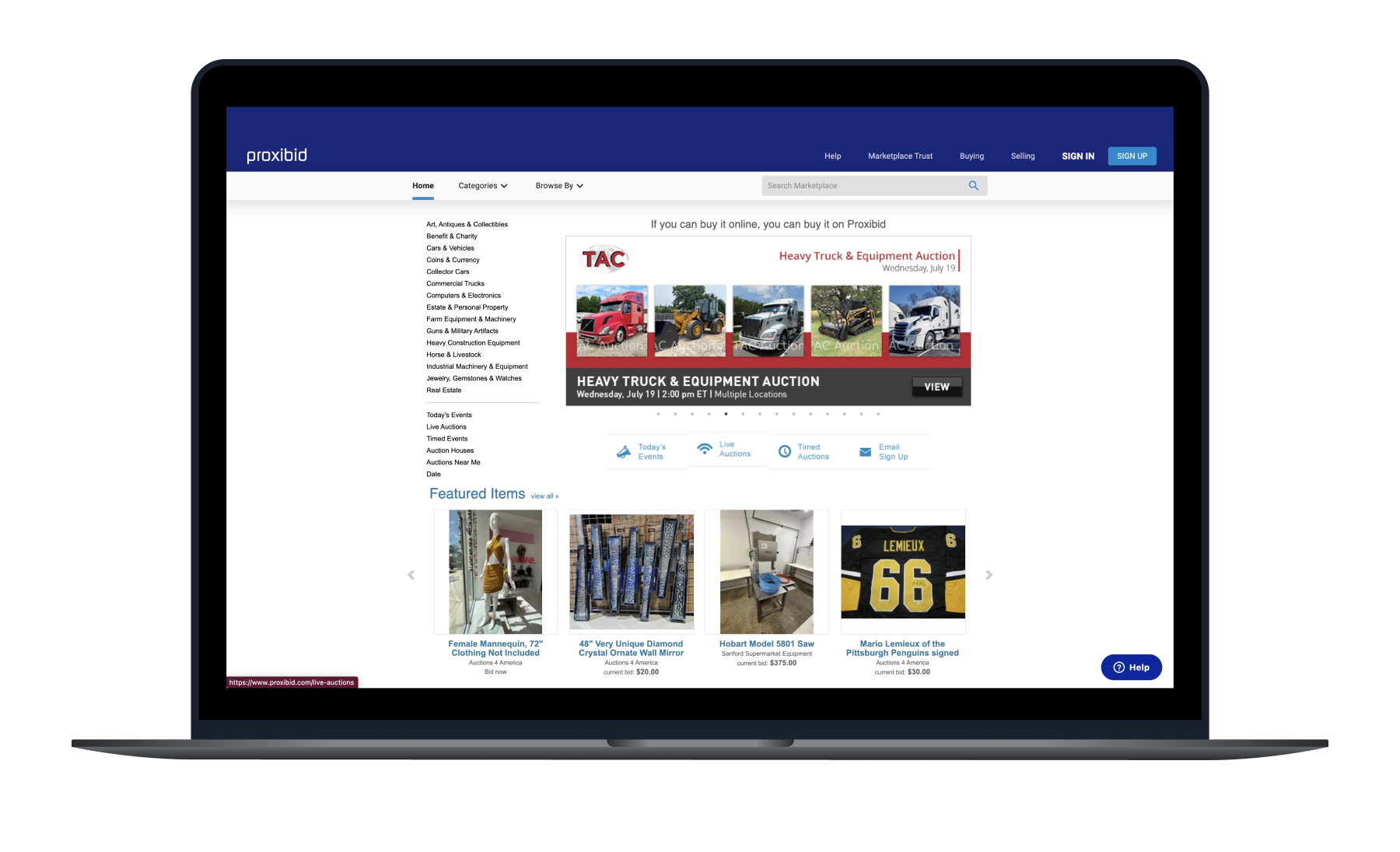Open Computers & Electronics category
The width and height of the screenshot is (1400, 852).
click(464, 295)
